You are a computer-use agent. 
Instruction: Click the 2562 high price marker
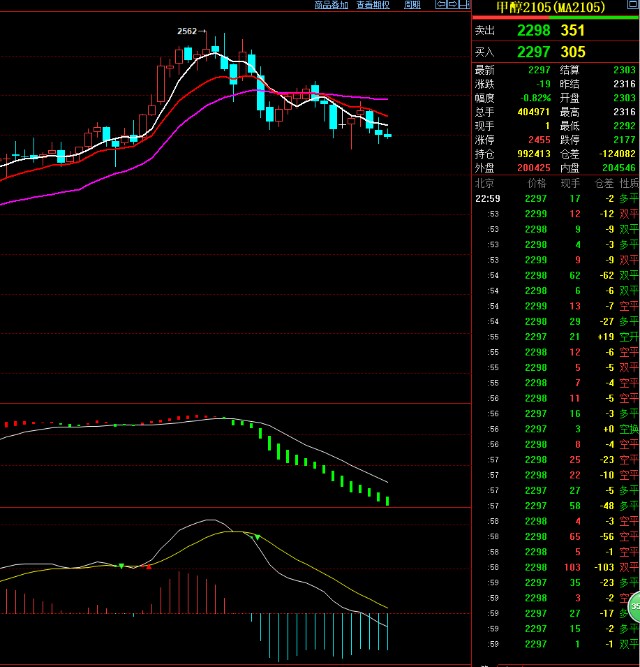pyautogui.click(x=186, y=32)
